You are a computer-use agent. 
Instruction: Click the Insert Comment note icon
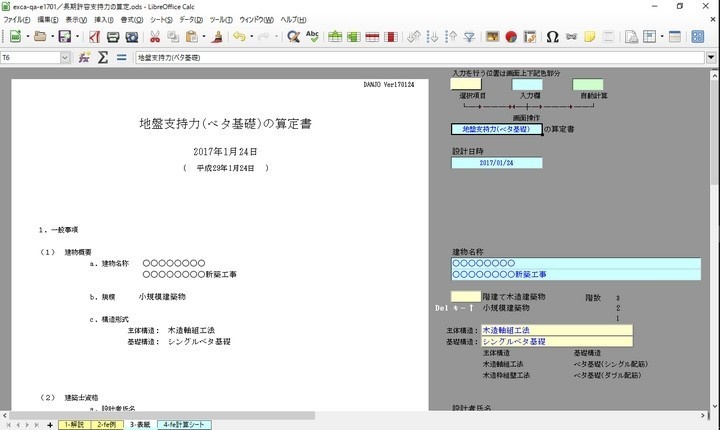(590, 37)
